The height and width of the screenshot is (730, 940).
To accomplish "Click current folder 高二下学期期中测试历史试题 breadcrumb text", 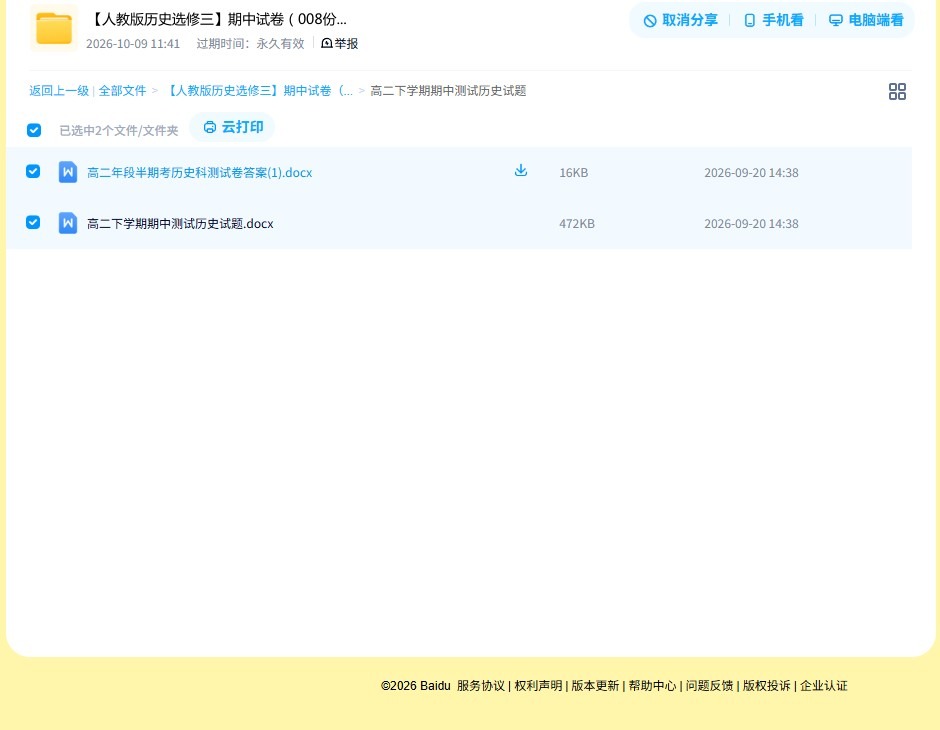I will tap(448, 91).
